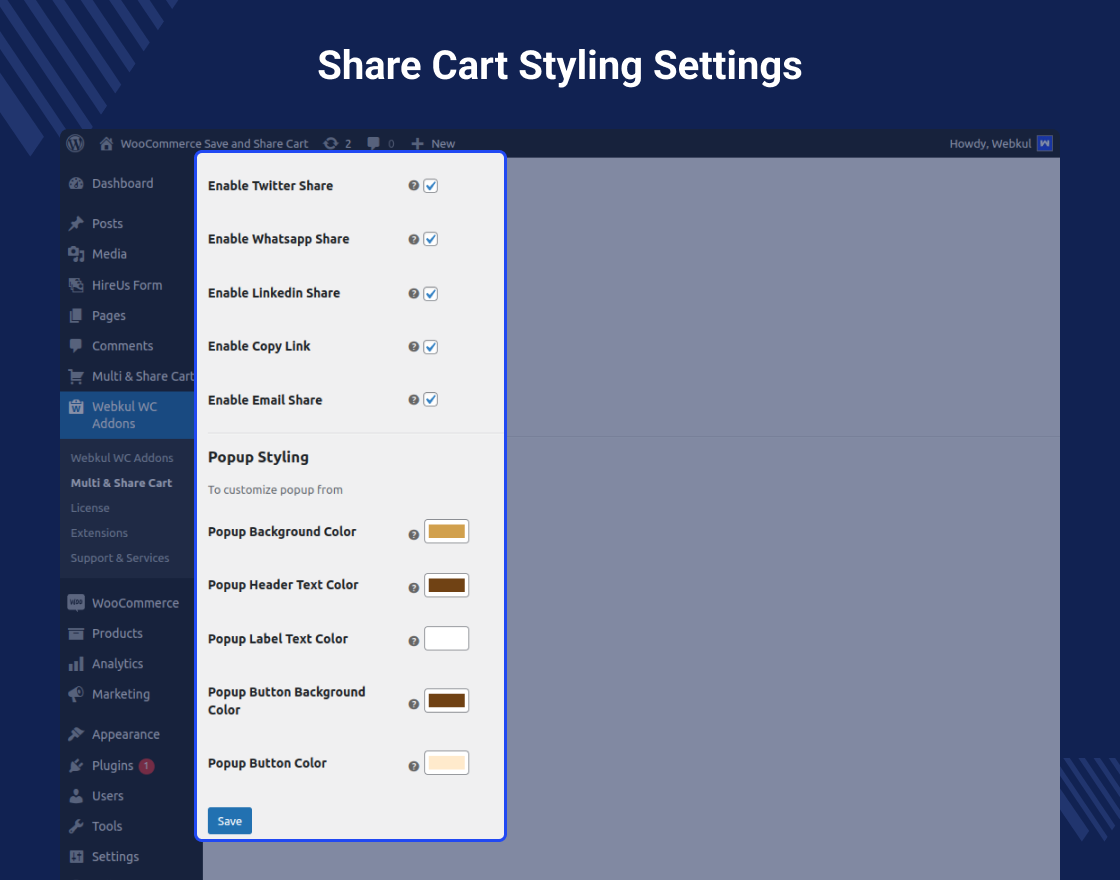
Task: Click the Media icon in sidebar
Action: tap(76, 254)
